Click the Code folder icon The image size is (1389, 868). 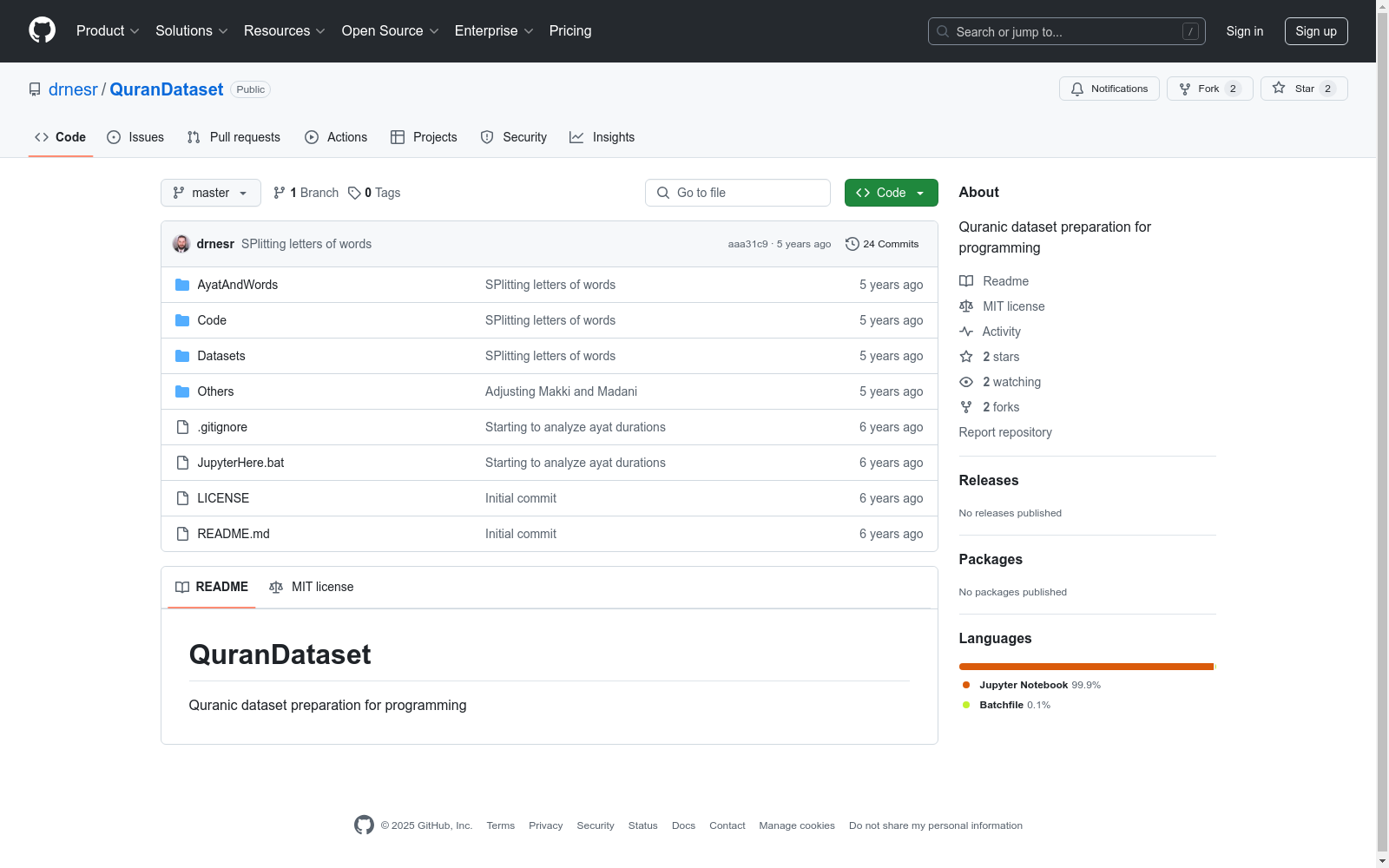tap(182, 320)
